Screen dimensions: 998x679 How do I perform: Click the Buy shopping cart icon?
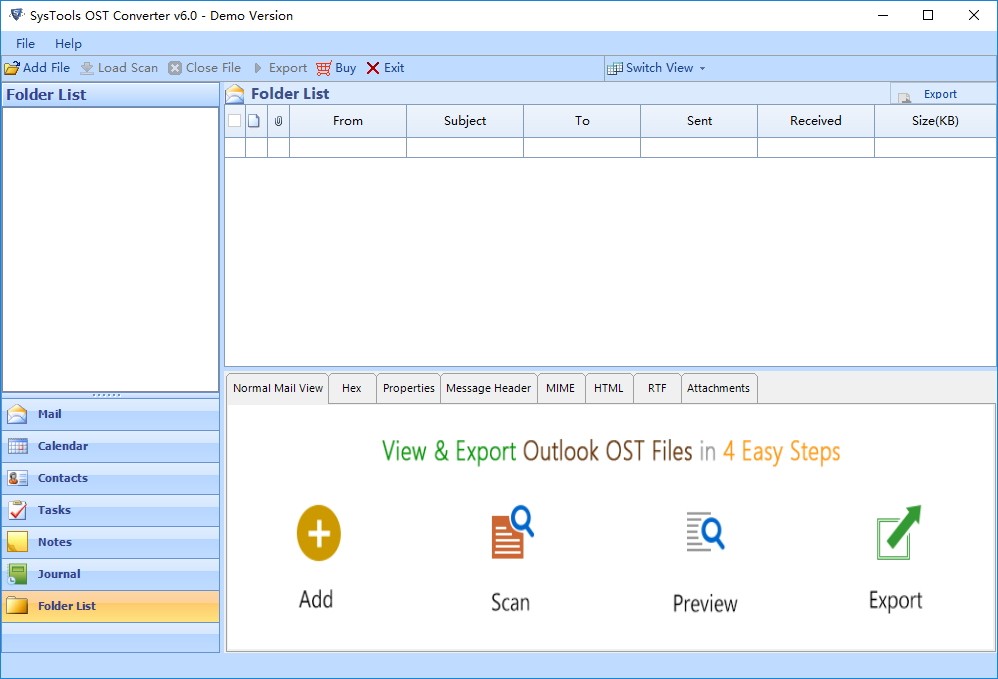[324, 68]
